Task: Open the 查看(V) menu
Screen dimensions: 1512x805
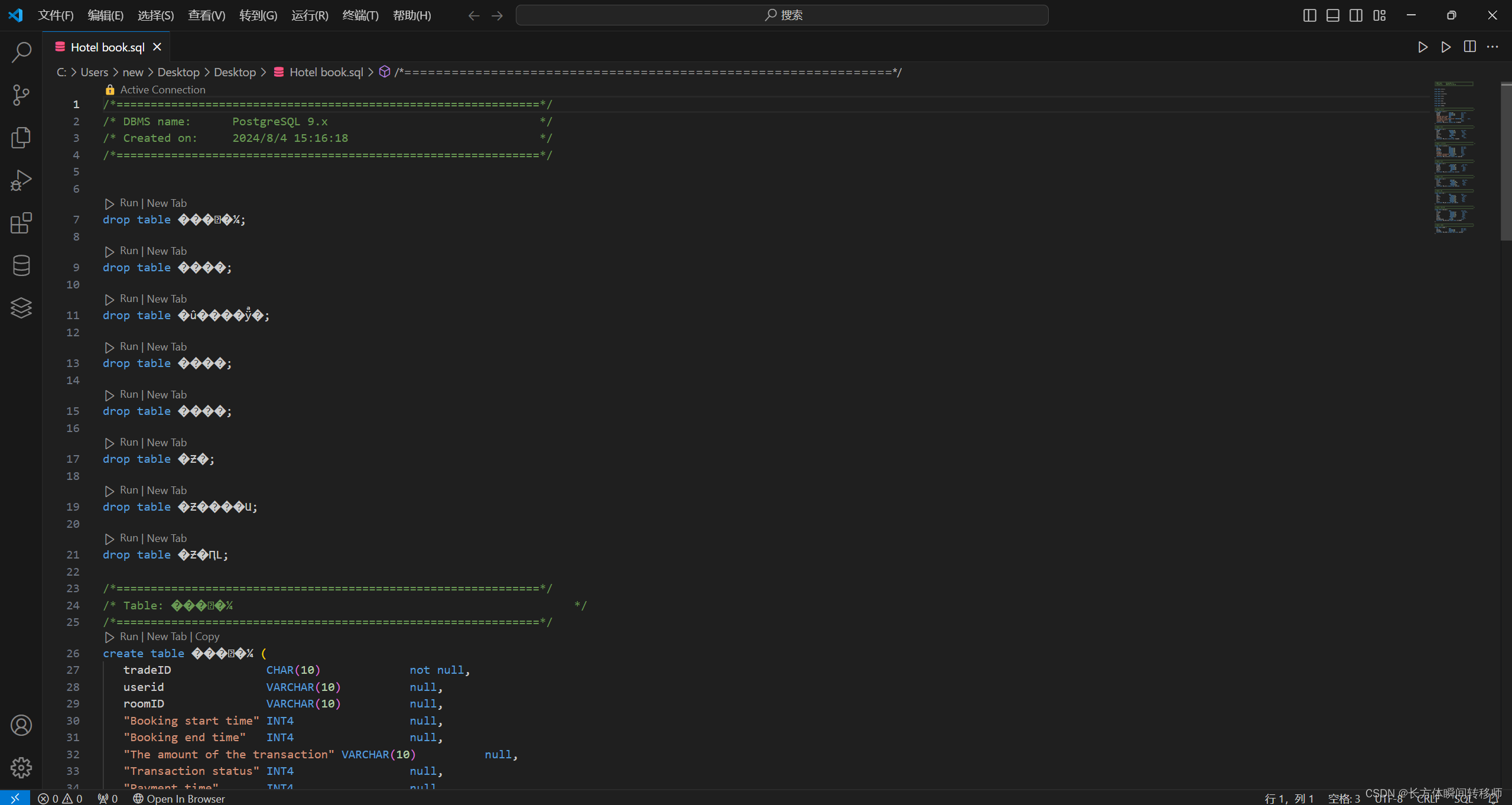Action: pos(207,15)
